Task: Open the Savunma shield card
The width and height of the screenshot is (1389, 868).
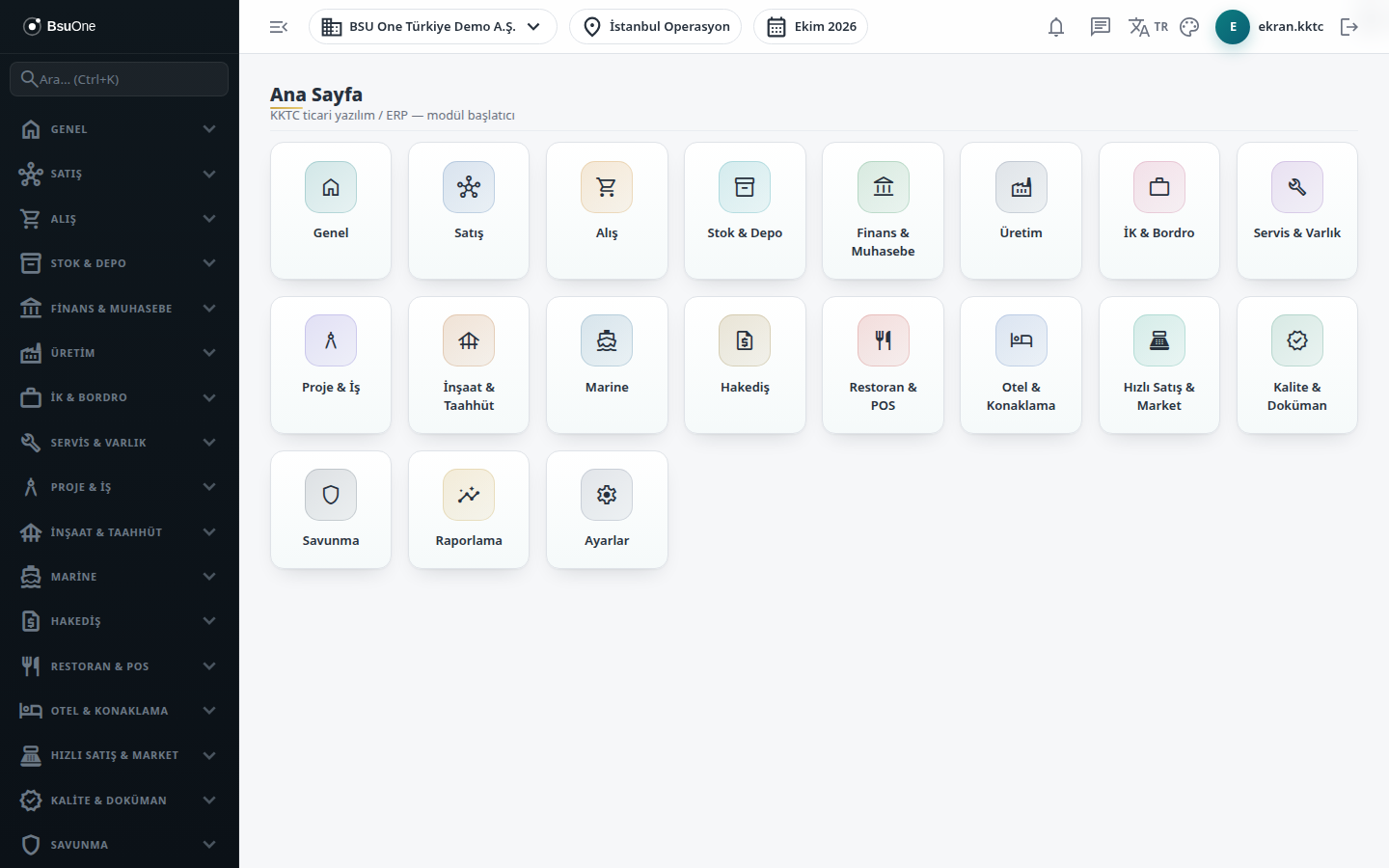Action: click(331, 509)
